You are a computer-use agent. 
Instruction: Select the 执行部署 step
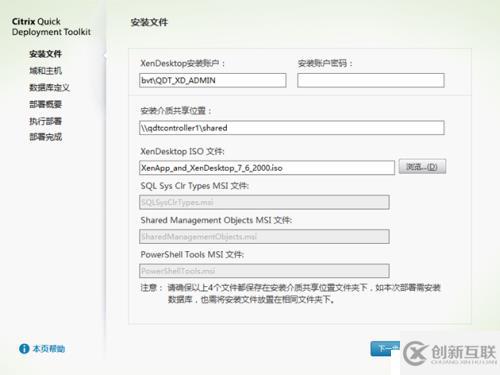[45, 121]
